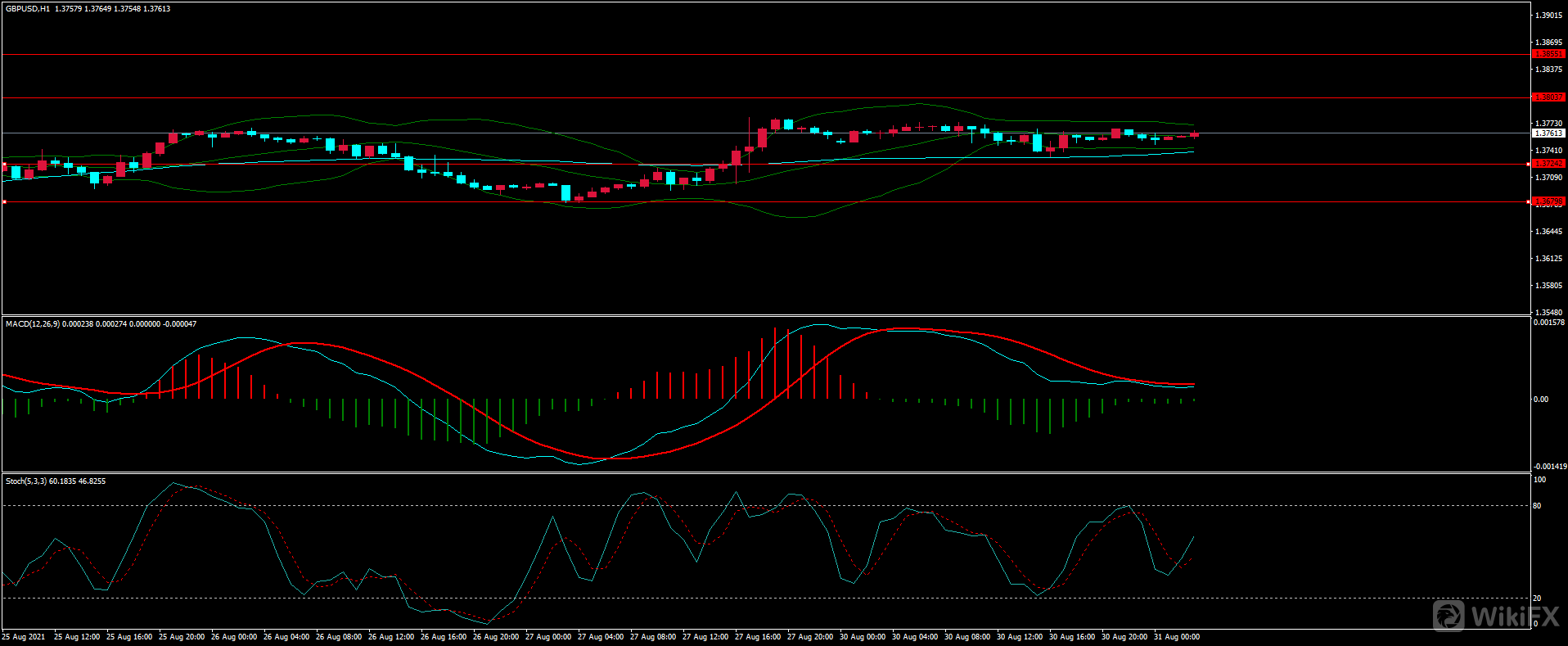Click the 1.39015 price scale value
The width and height of the screenshot is (1568, 646).
pos(1548,16)
